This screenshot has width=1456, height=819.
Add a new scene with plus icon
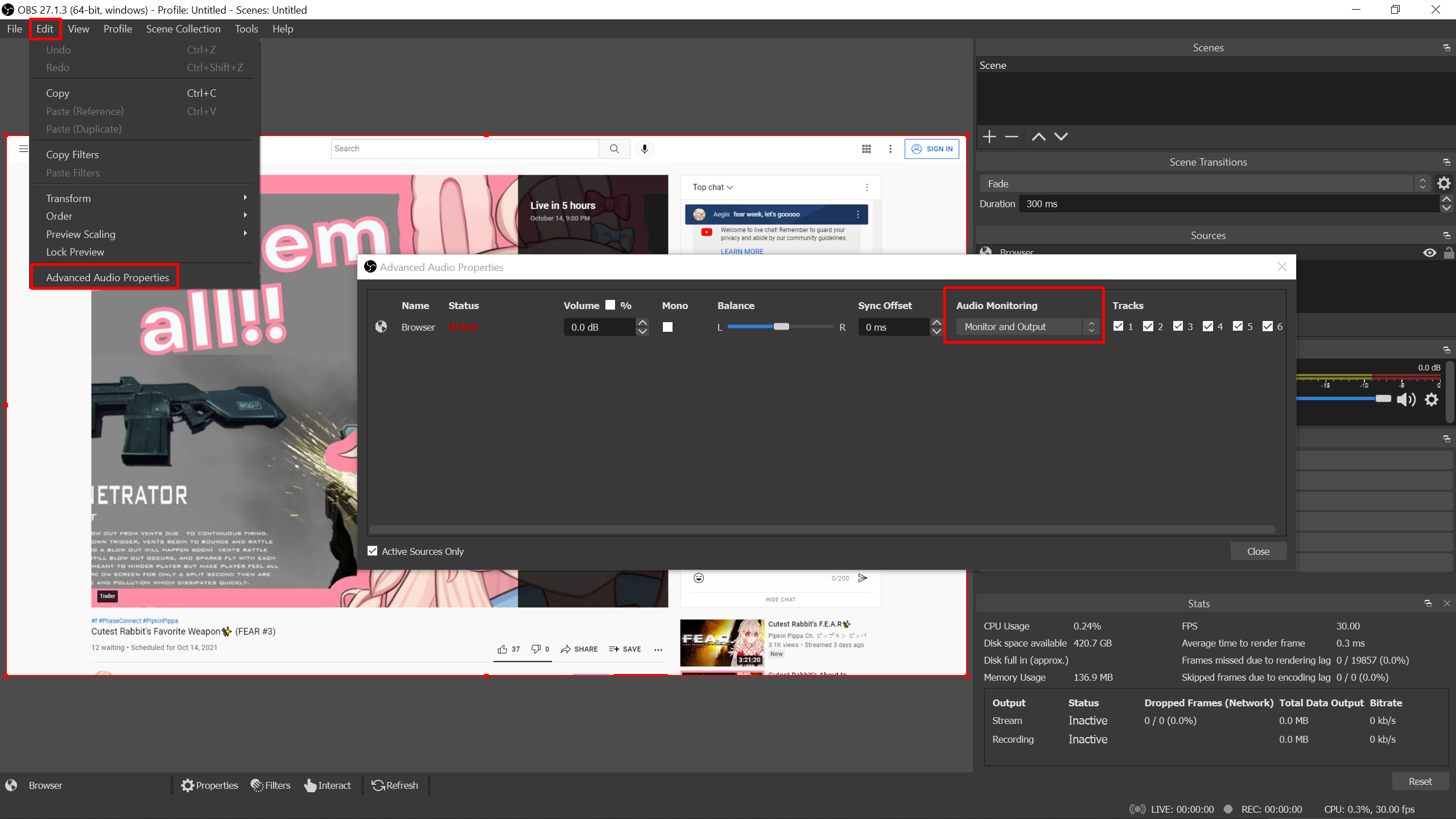(x=989, y=137)
